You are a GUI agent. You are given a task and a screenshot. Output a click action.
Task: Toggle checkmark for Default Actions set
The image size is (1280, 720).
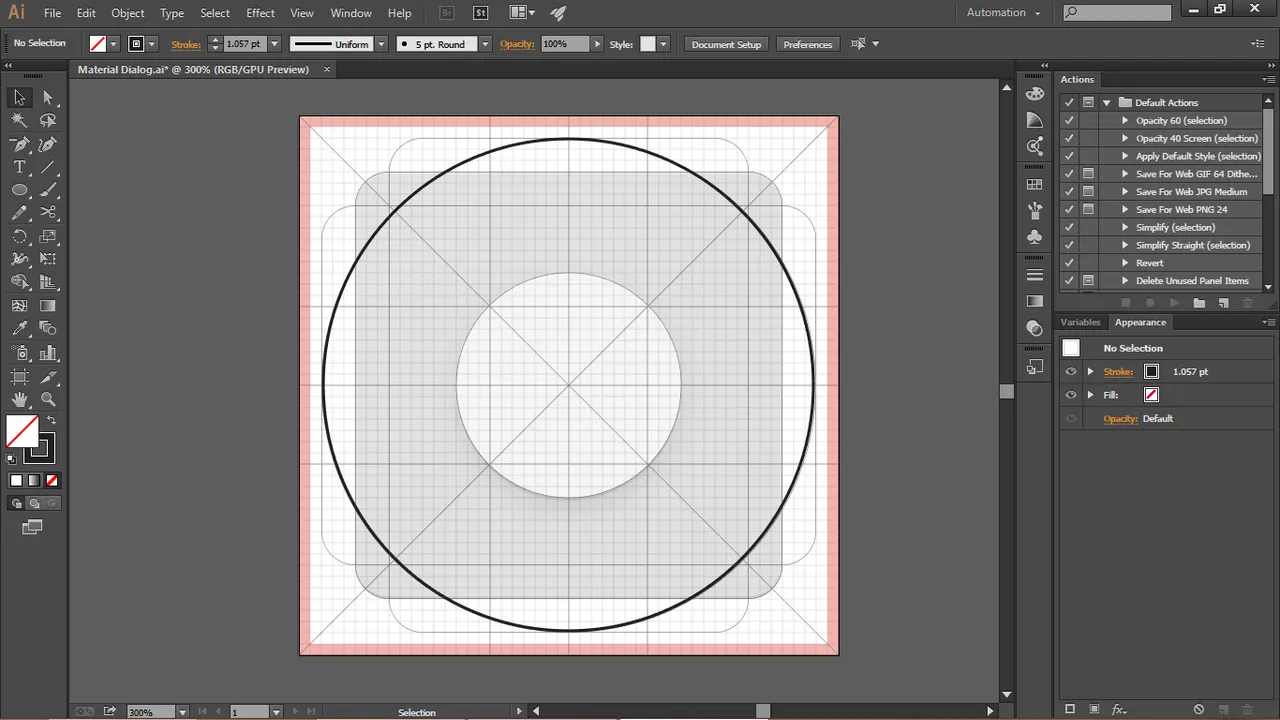click(1069, 102)
